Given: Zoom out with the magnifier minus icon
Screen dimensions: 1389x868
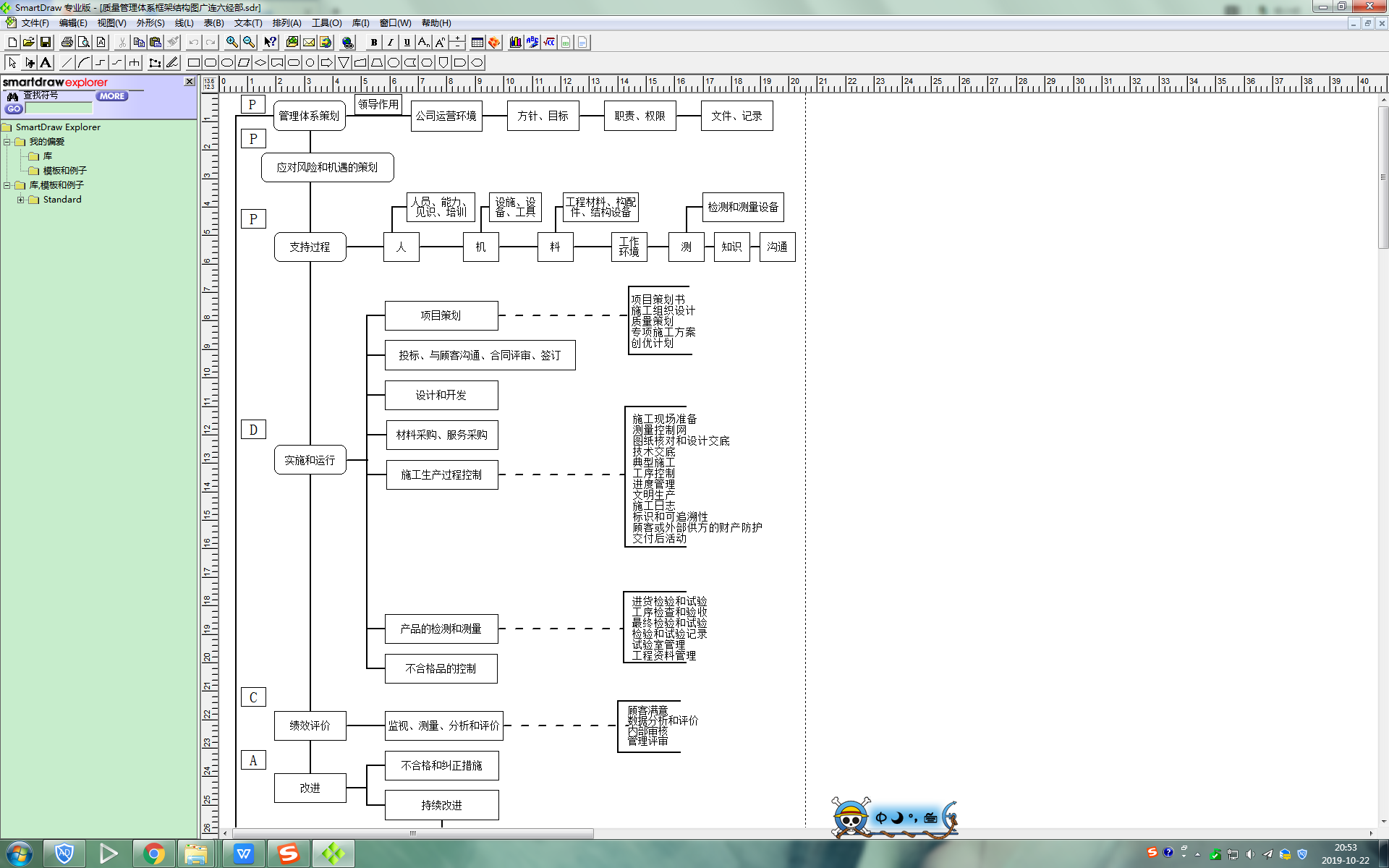Looking at the screenshot, I should coord(249,43).
